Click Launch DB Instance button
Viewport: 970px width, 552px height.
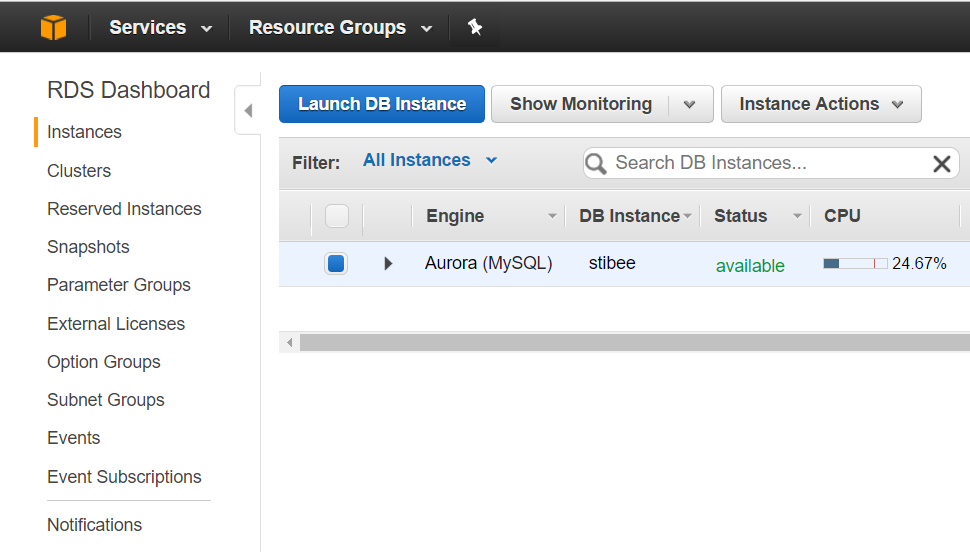tap(382, 104)
